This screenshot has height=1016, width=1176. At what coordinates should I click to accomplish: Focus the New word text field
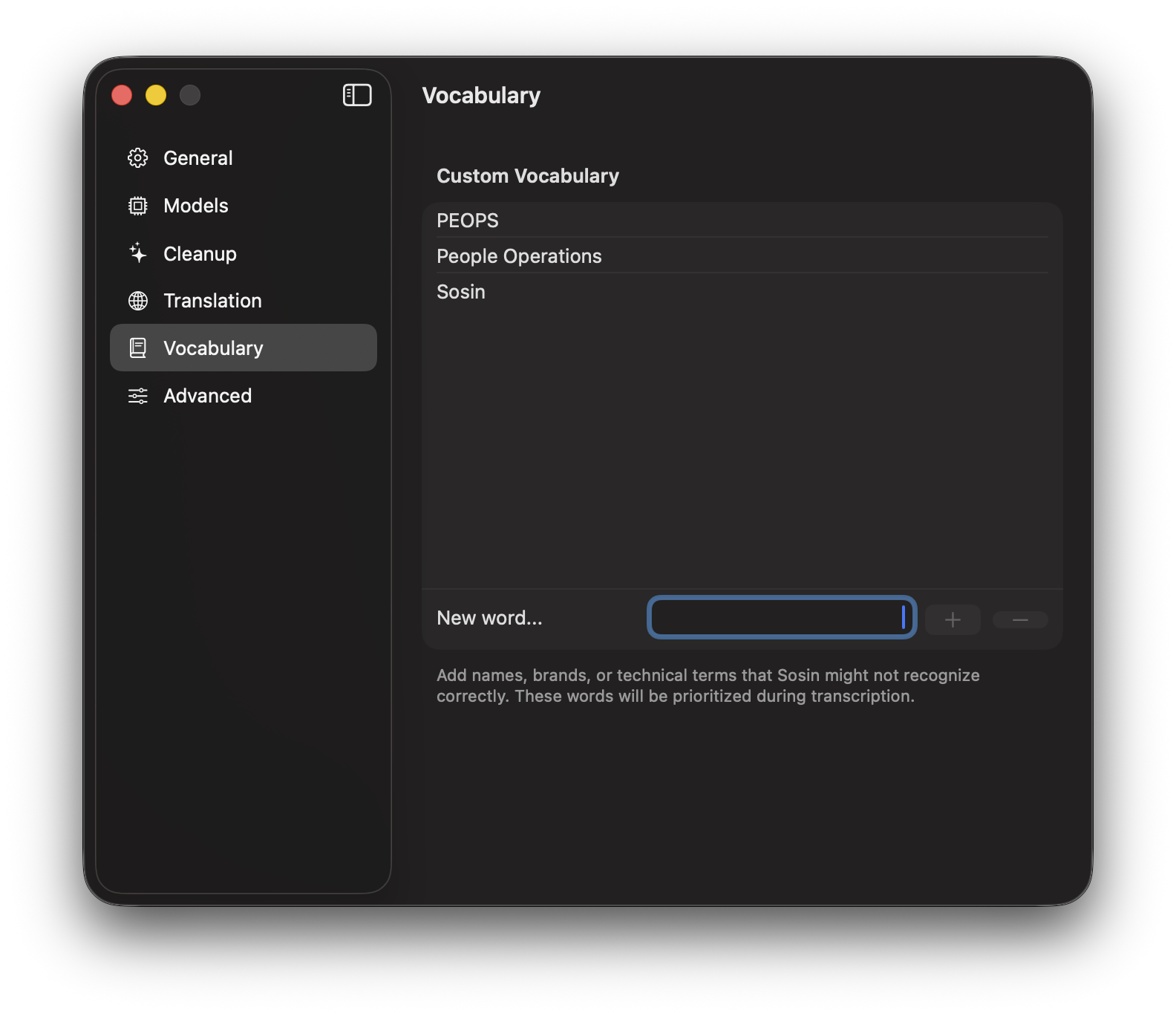point(781,617)
